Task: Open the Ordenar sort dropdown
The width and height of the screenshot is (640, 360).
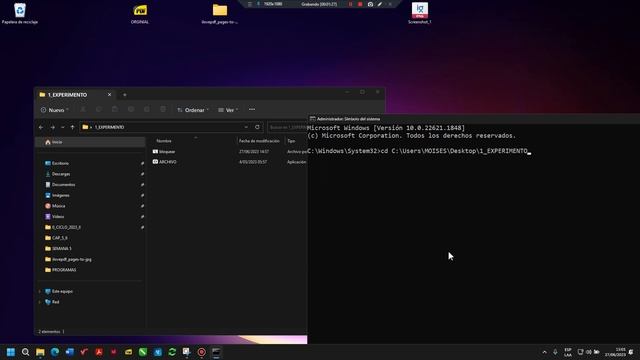Action: coord(193,110)
